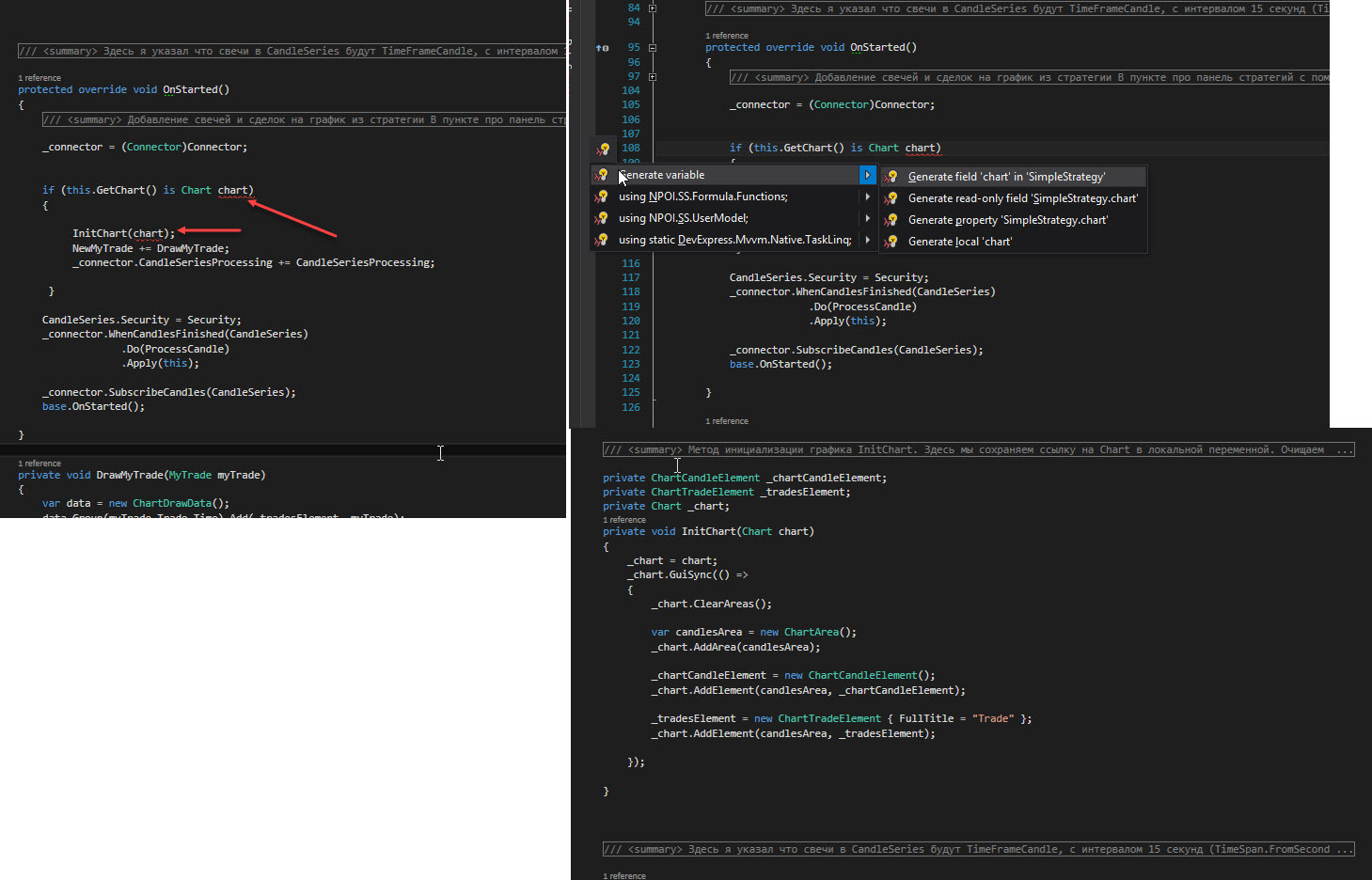Open '1 reference' CodeLens above DrawMyTrade method
This screenshot has height=880, width=1372.
[39, 464]
